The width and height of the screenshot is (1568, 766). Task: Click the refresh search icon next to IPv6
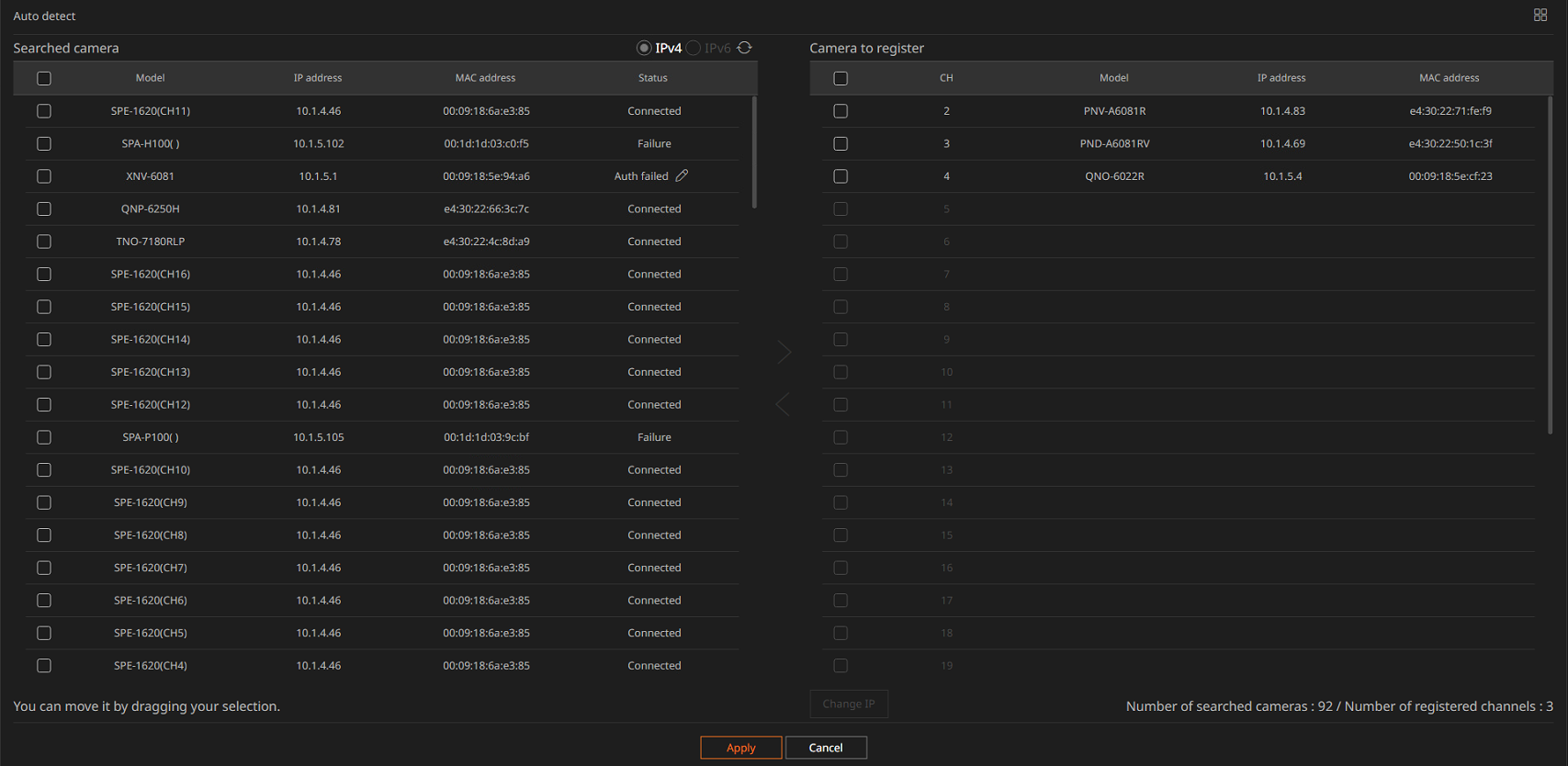tap(745, 48)
